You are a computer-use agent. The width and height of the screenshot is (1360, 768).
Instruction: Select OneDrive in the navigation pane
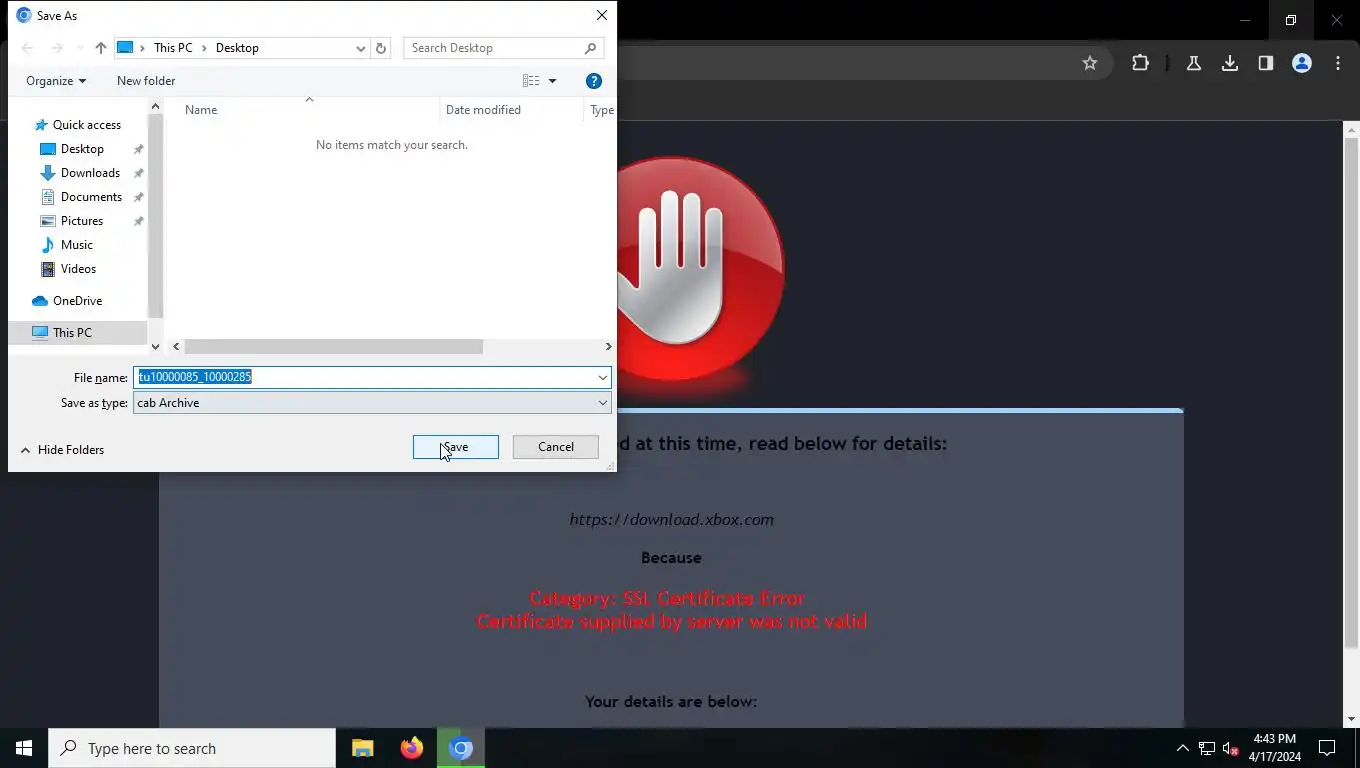click(77, 301)
